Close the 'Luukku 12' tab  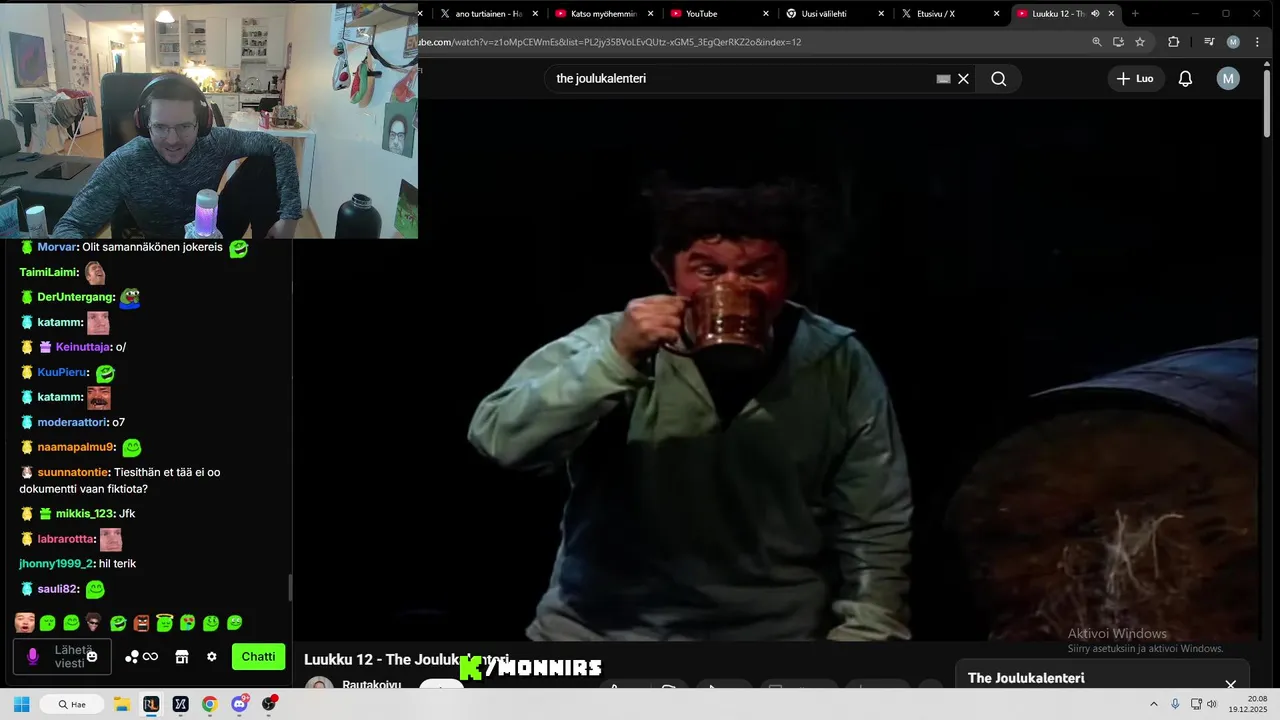tap(1111, 14)
